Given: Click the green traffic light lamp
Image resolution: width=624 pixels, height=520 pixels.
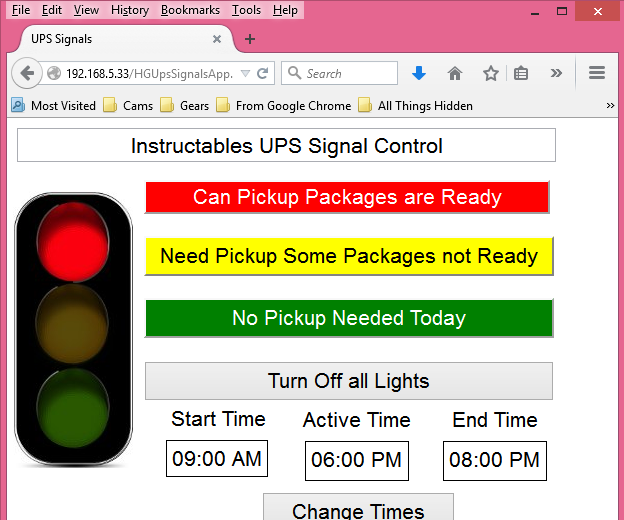Looking at the screenshot, I should click(73, 408).
